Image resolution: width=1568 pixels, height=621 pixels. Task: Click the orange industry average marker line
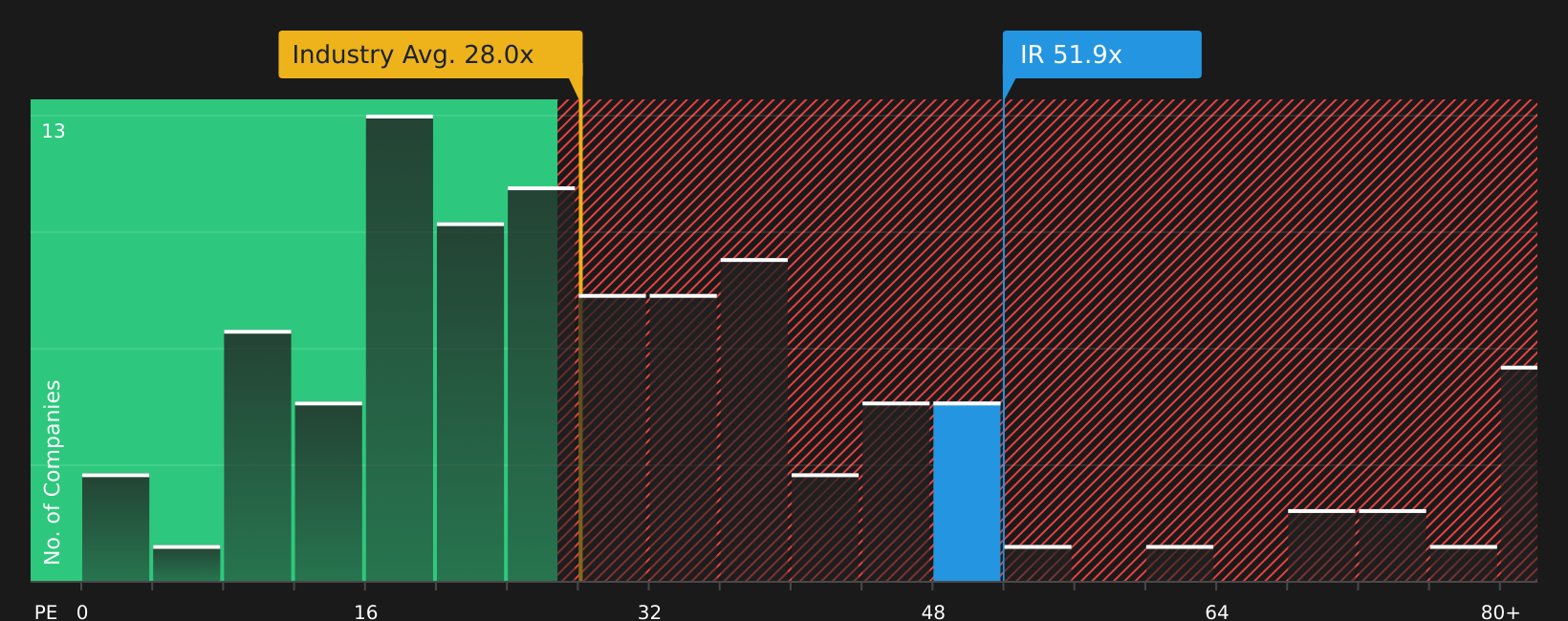pyautogui.click(x=580, y=330)
